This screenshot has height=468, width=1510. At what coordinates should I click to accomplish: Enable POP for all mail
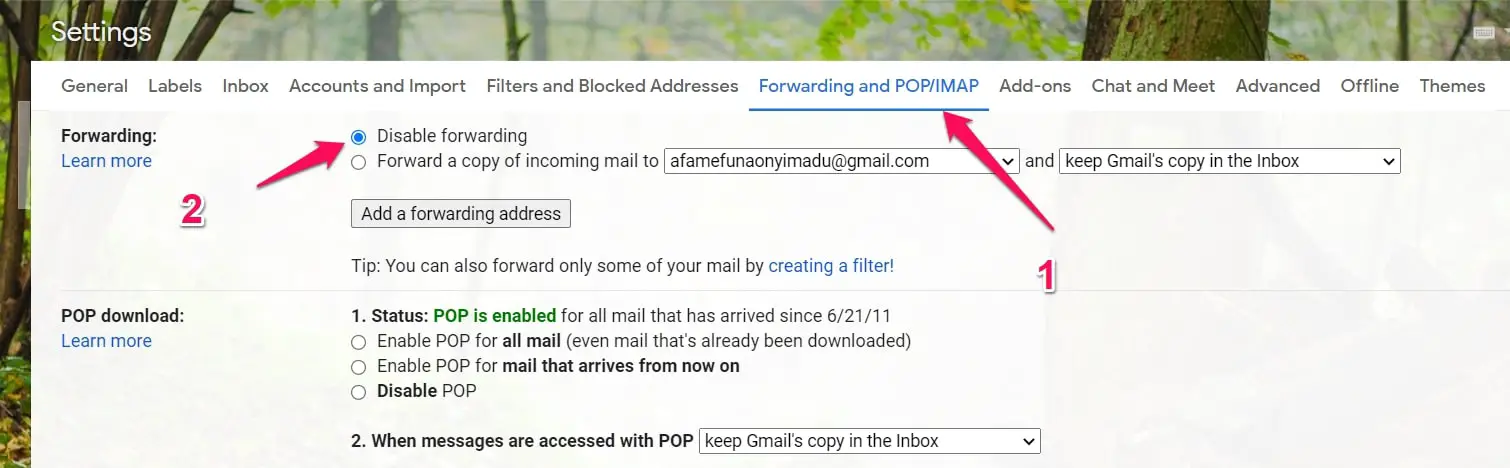pyautogui.click(x=358, y=341)
